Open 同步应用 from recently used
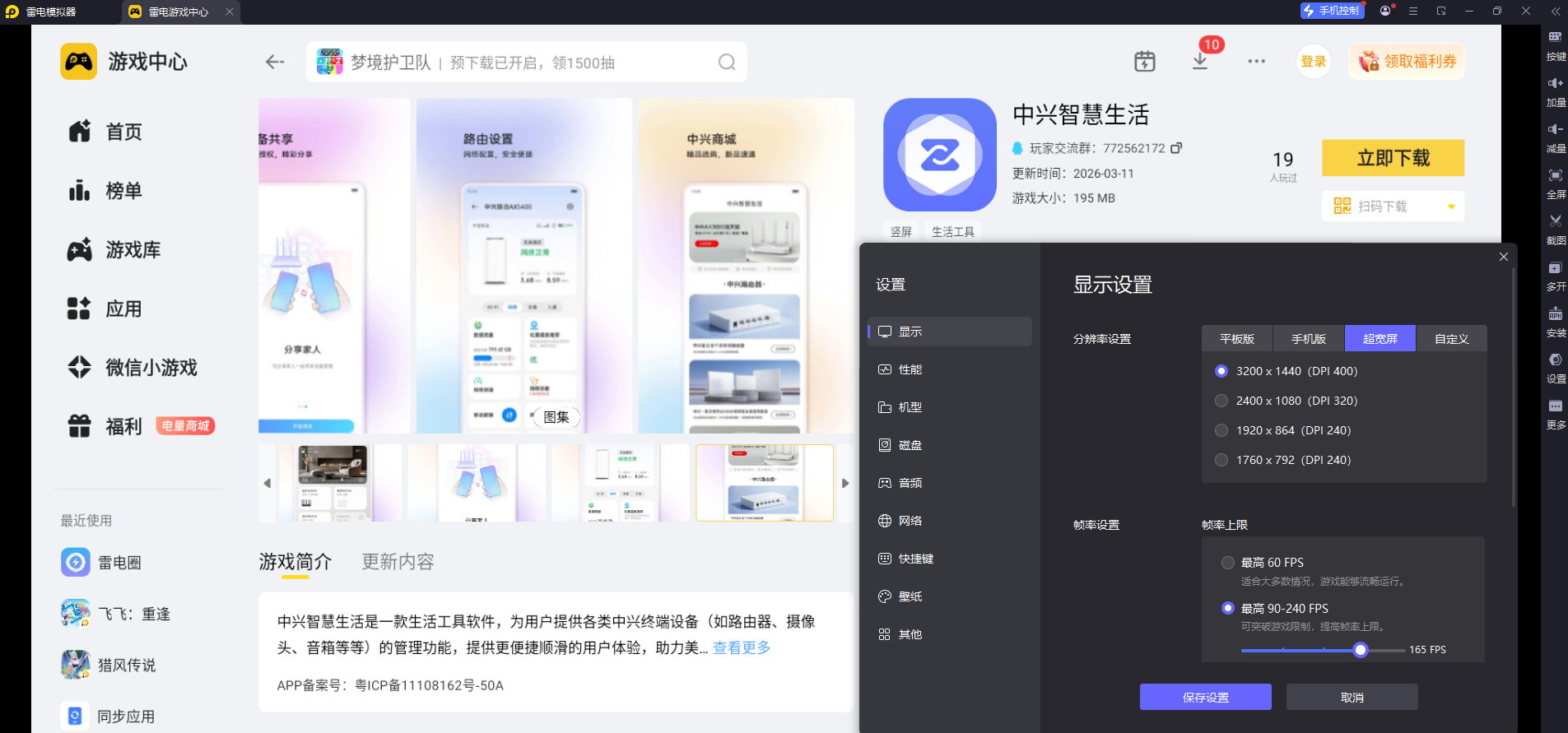 (x=109, y=716)
